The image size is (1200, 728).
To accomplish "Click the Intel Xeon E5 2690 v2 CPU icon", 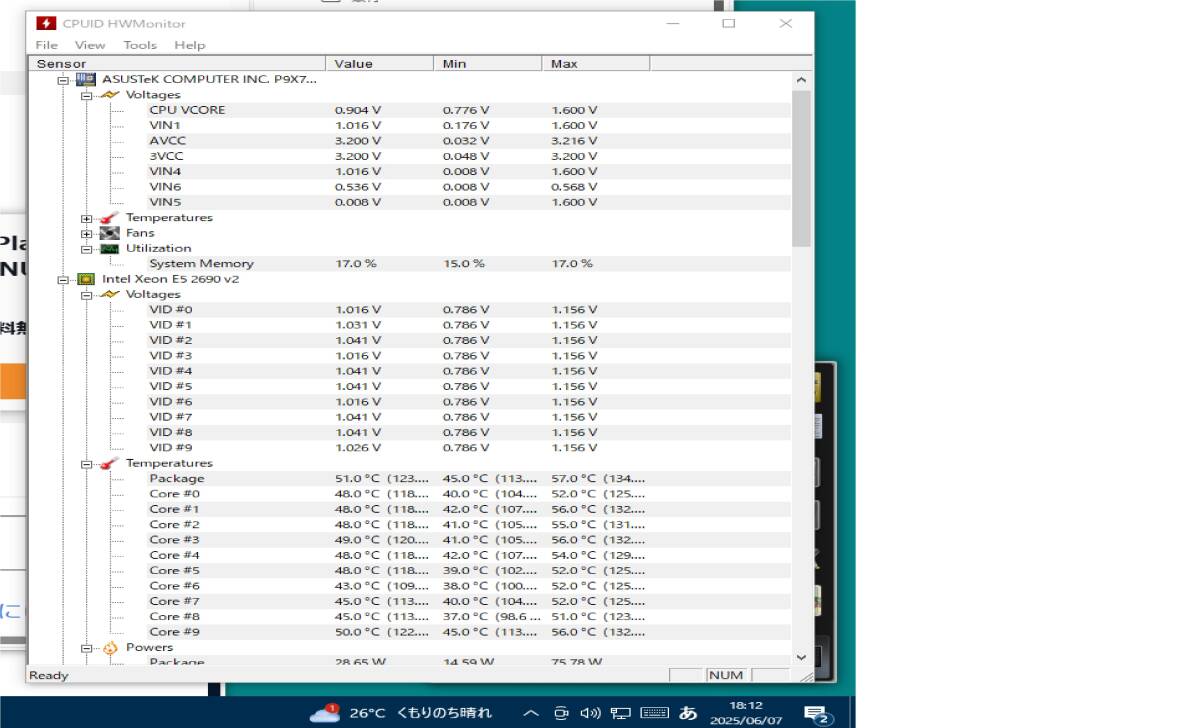I will pos(86,279).
